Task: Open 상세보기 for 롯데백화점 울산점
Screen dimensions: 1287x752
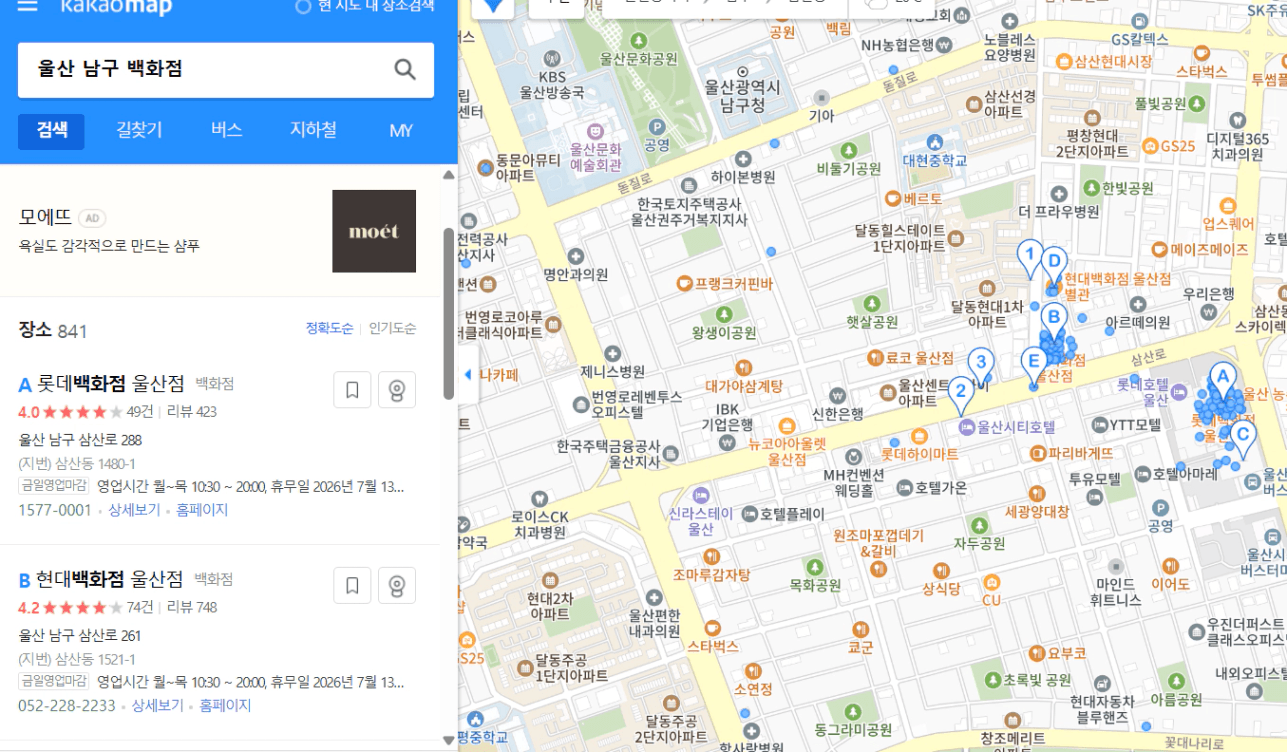Action: point(134,510)
